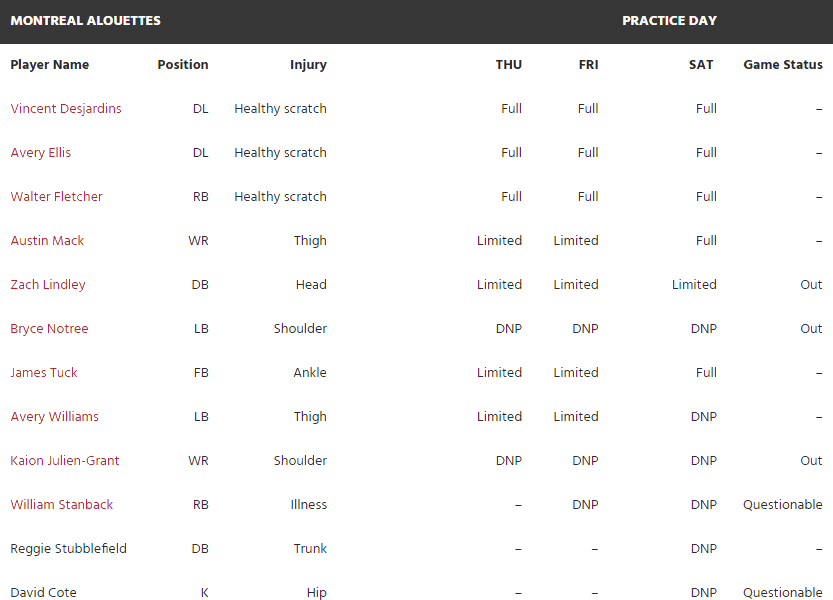The height and width of the screenshot is (600, 833).
Task: Click James Tuck player link
Action: coord(44,373)
